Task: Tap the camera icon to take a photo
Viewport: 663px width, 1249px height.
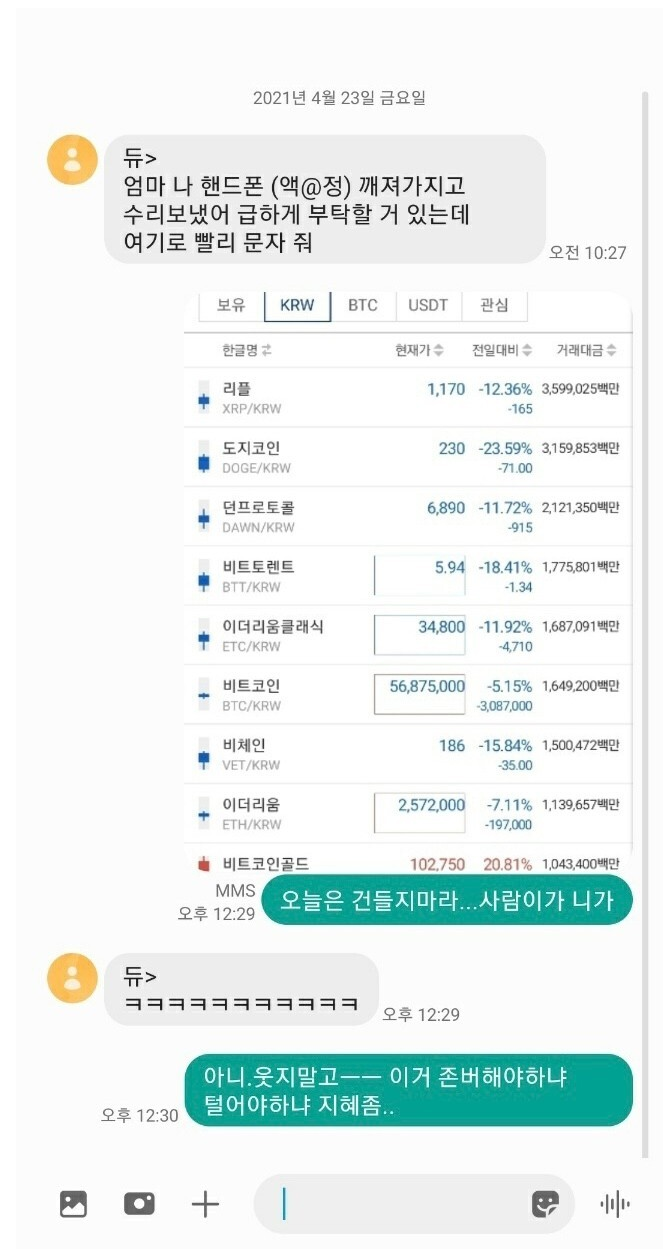Action: (139, 1204)
